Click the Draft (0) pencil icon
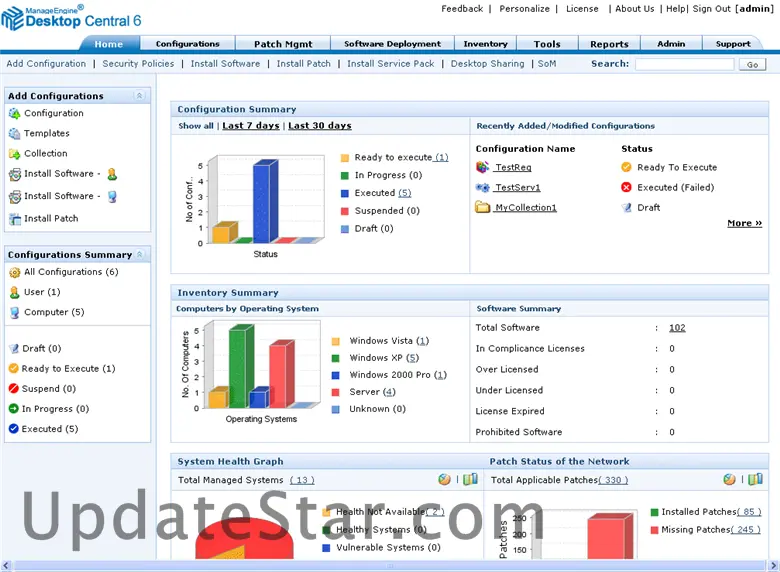 pos(13,349)
